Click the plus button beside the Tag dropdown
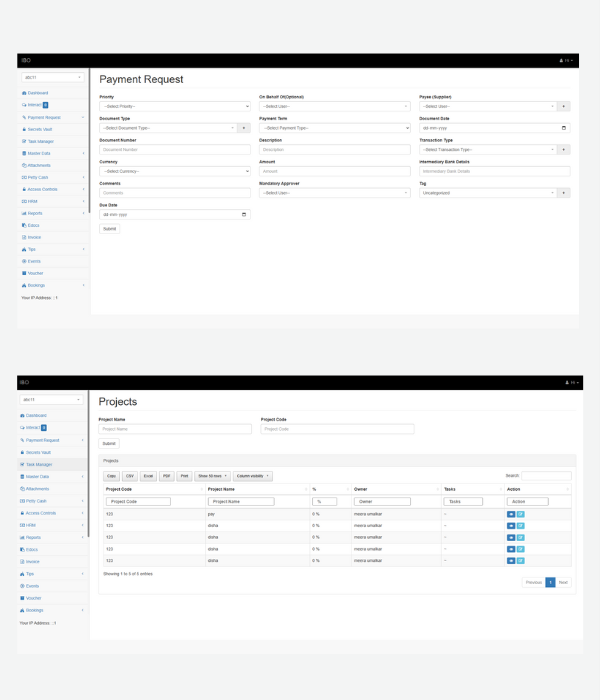Image resolution: width=600 pixels, height=700 pixels. (x=564, y=192)
